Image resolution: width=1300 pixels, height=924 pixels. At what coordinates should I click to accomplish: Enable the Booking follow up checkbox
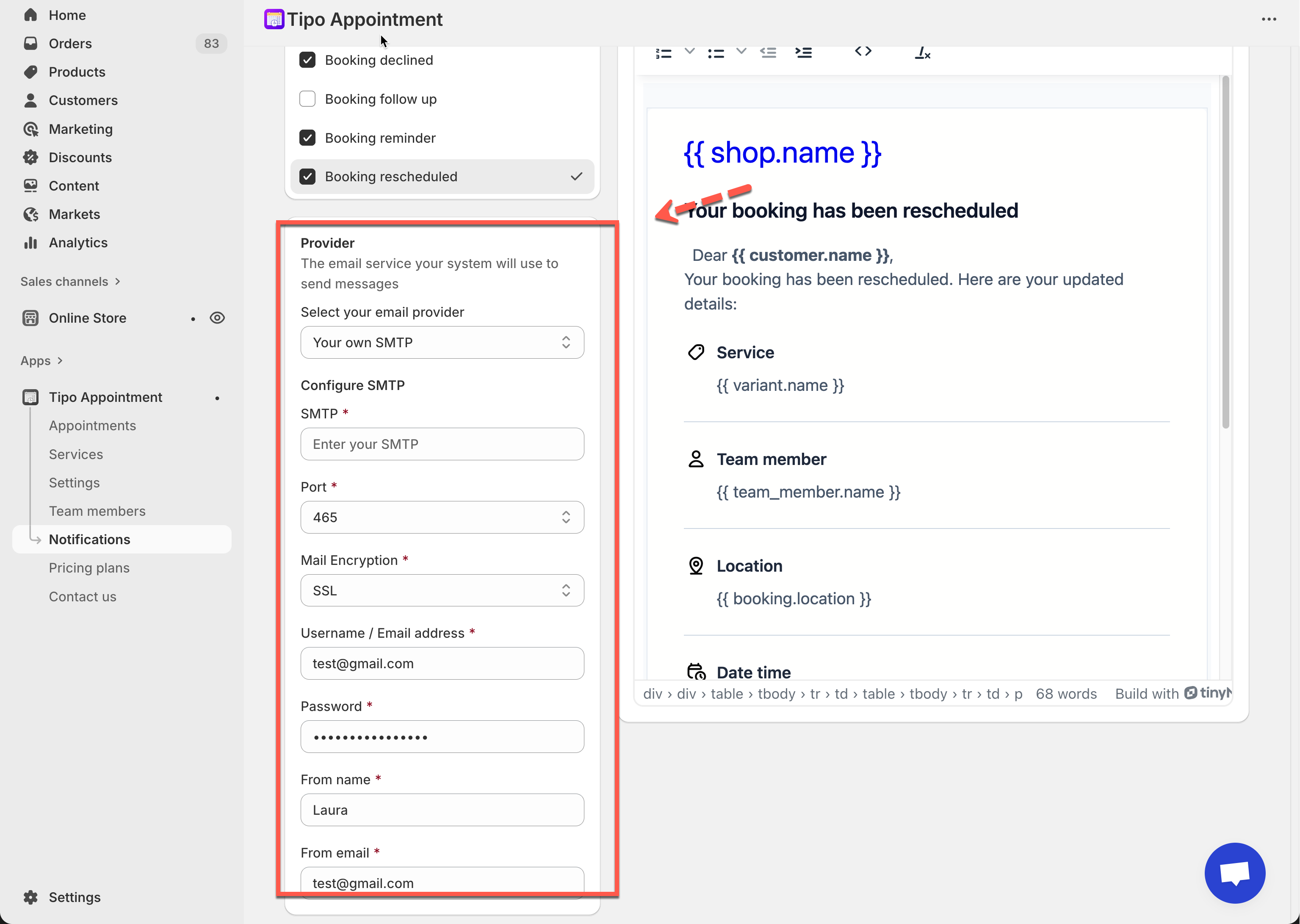[307, 99]
